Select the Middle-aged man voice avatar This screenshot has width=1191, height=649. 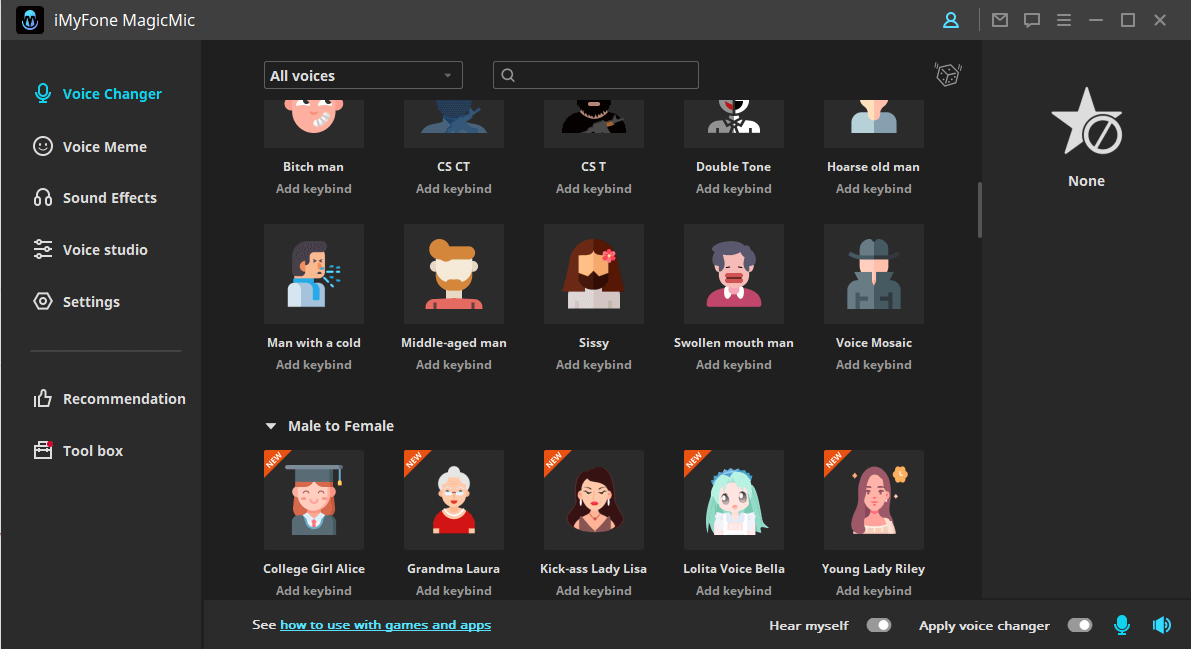[453, 274]
